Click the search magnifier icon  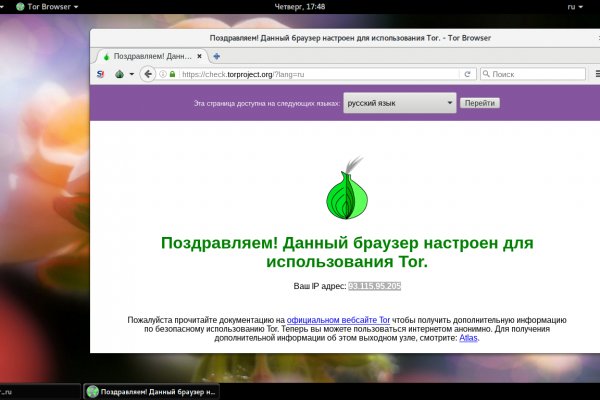pos(487,74)
